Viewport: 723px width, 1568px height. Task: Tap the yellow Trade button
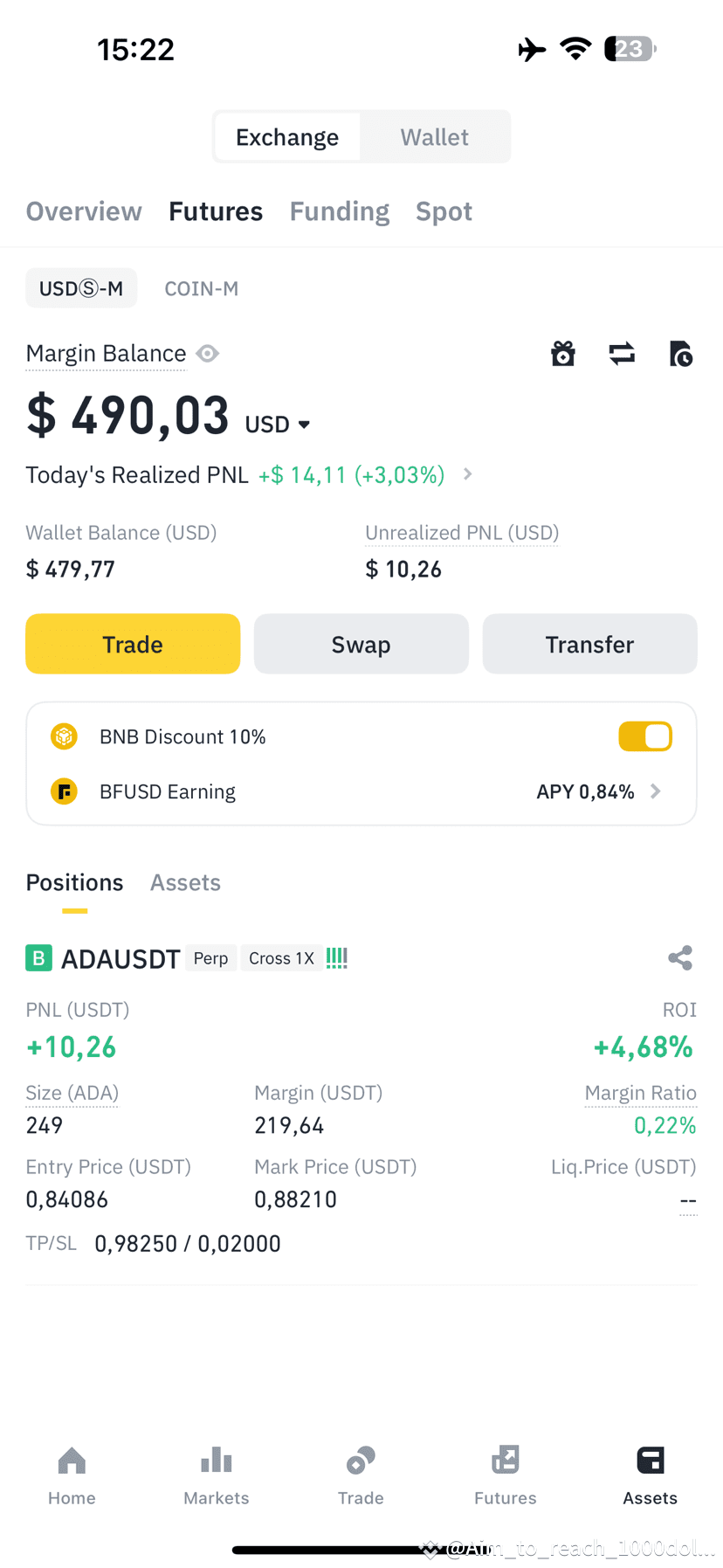[x=133, y=644]
